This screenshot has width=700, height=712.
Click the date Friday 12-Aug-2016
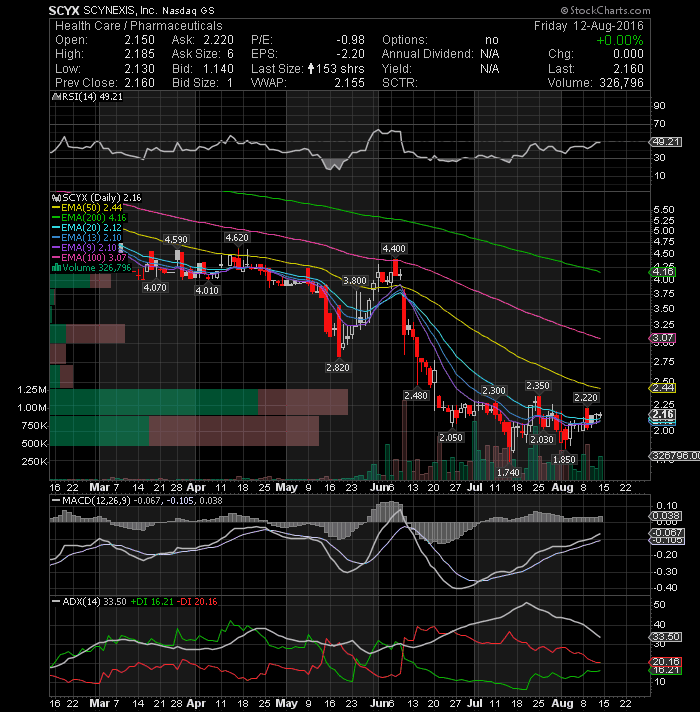pyautogui.click(x=589, y=26)
